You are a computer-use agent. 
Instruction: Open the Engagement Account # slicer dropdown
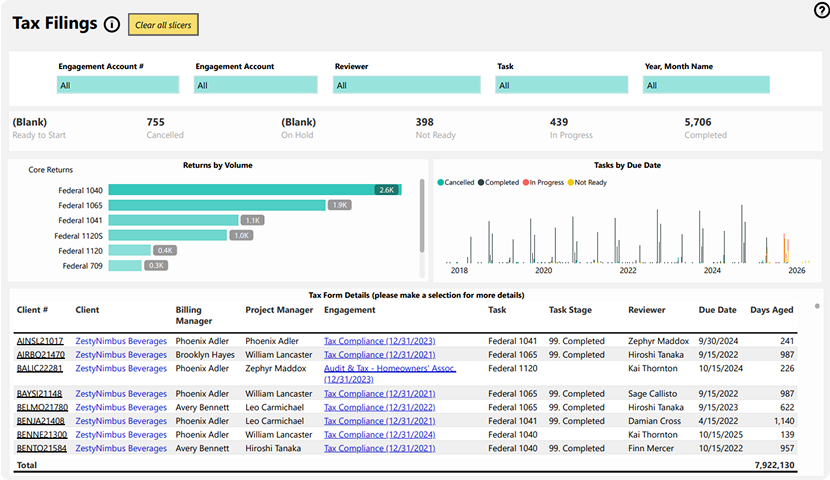tap(118, 86)
